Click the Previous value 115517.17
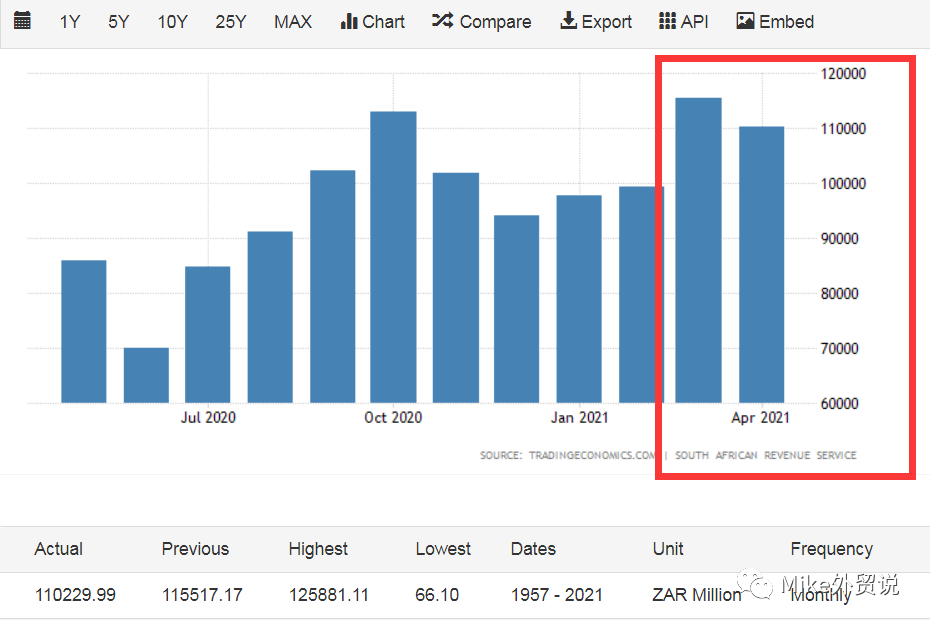 coord(202,595)
